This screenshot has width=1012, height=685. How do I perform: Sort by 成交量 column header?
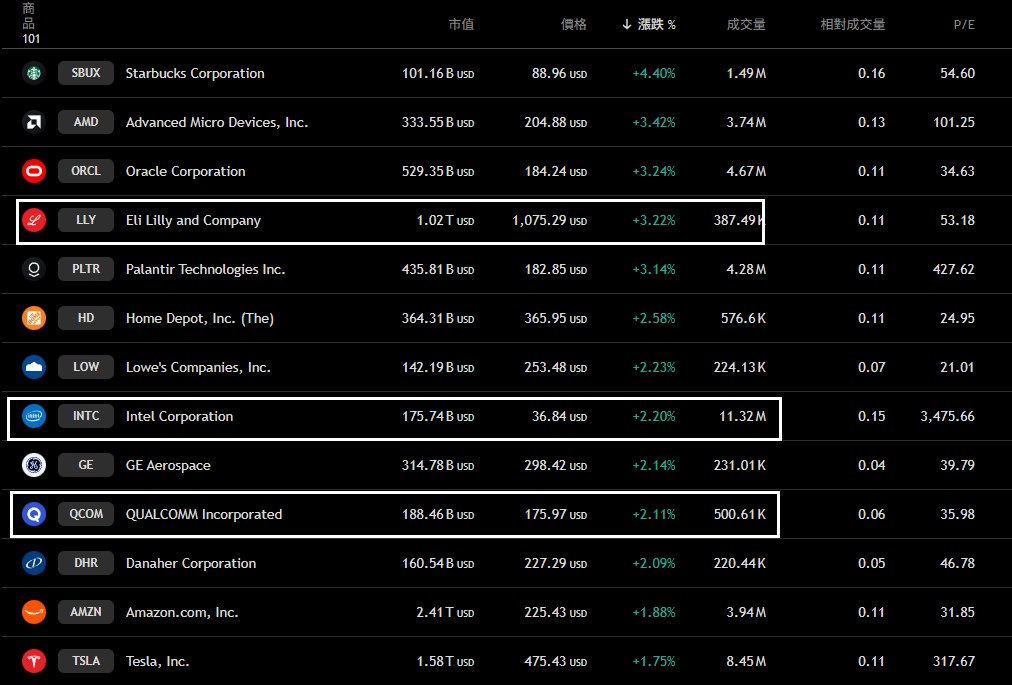tap(746, 24)
